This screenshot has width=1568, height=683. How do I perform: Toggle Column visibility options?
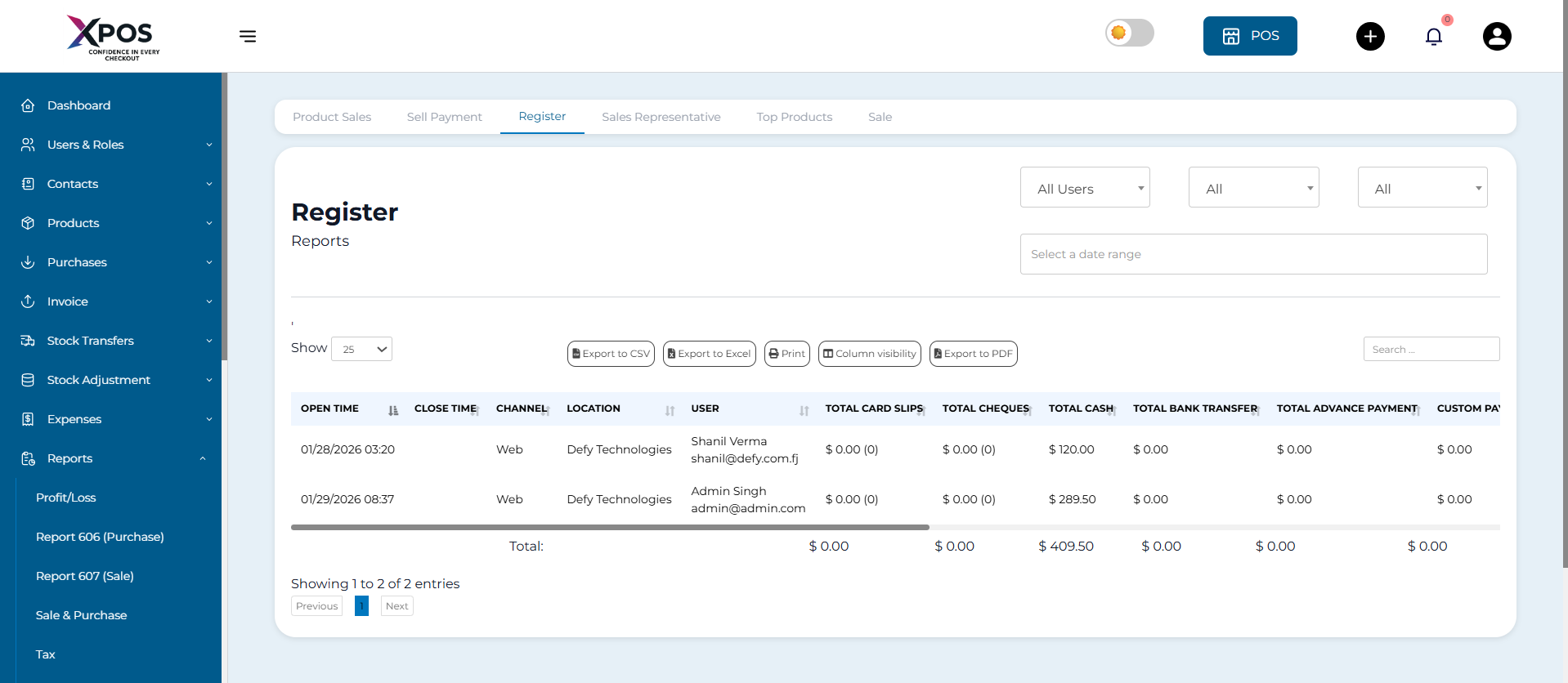click(x=869, y=354)
